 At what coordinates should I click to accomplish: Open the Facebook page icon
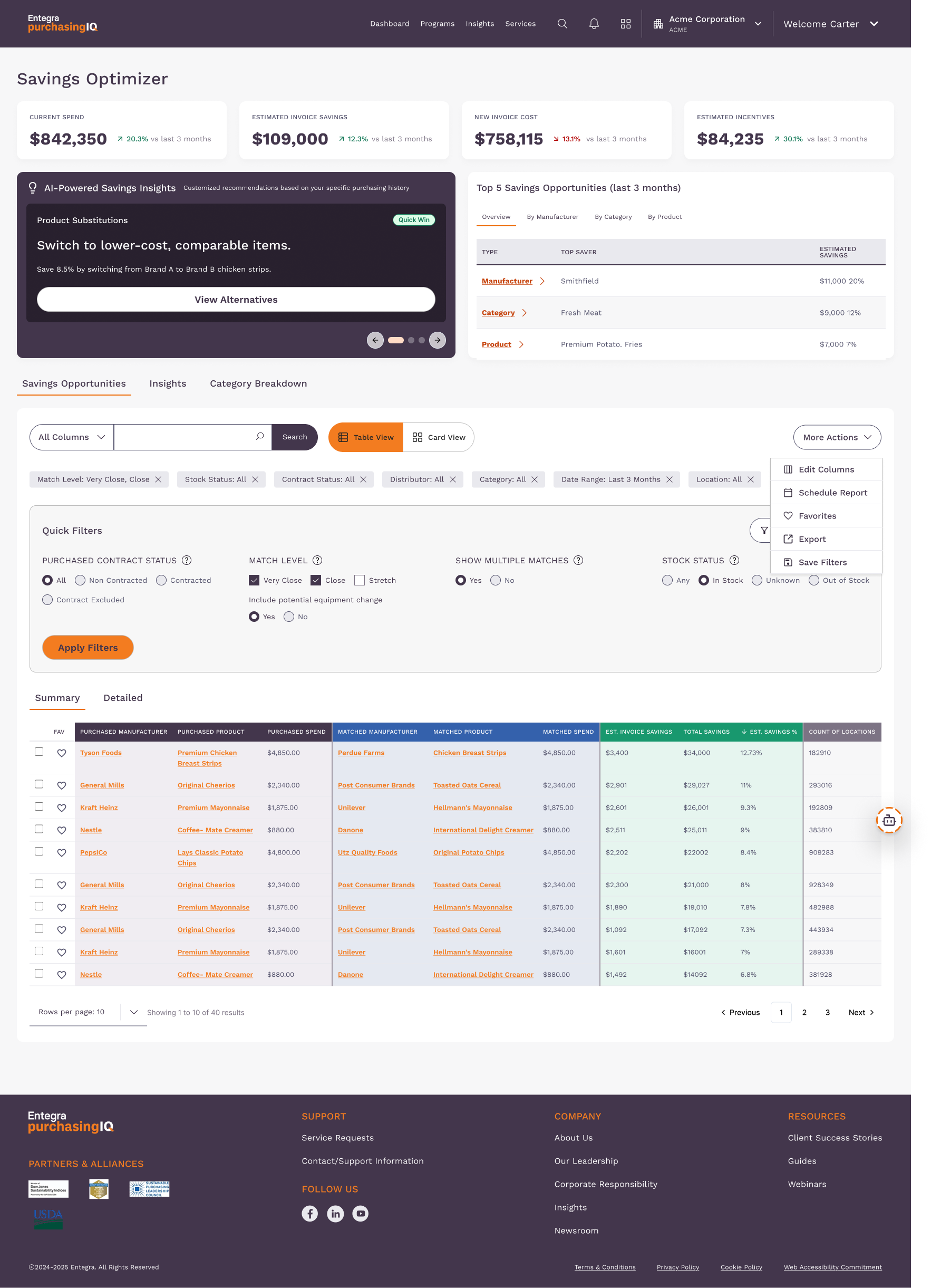point(309,1214)
